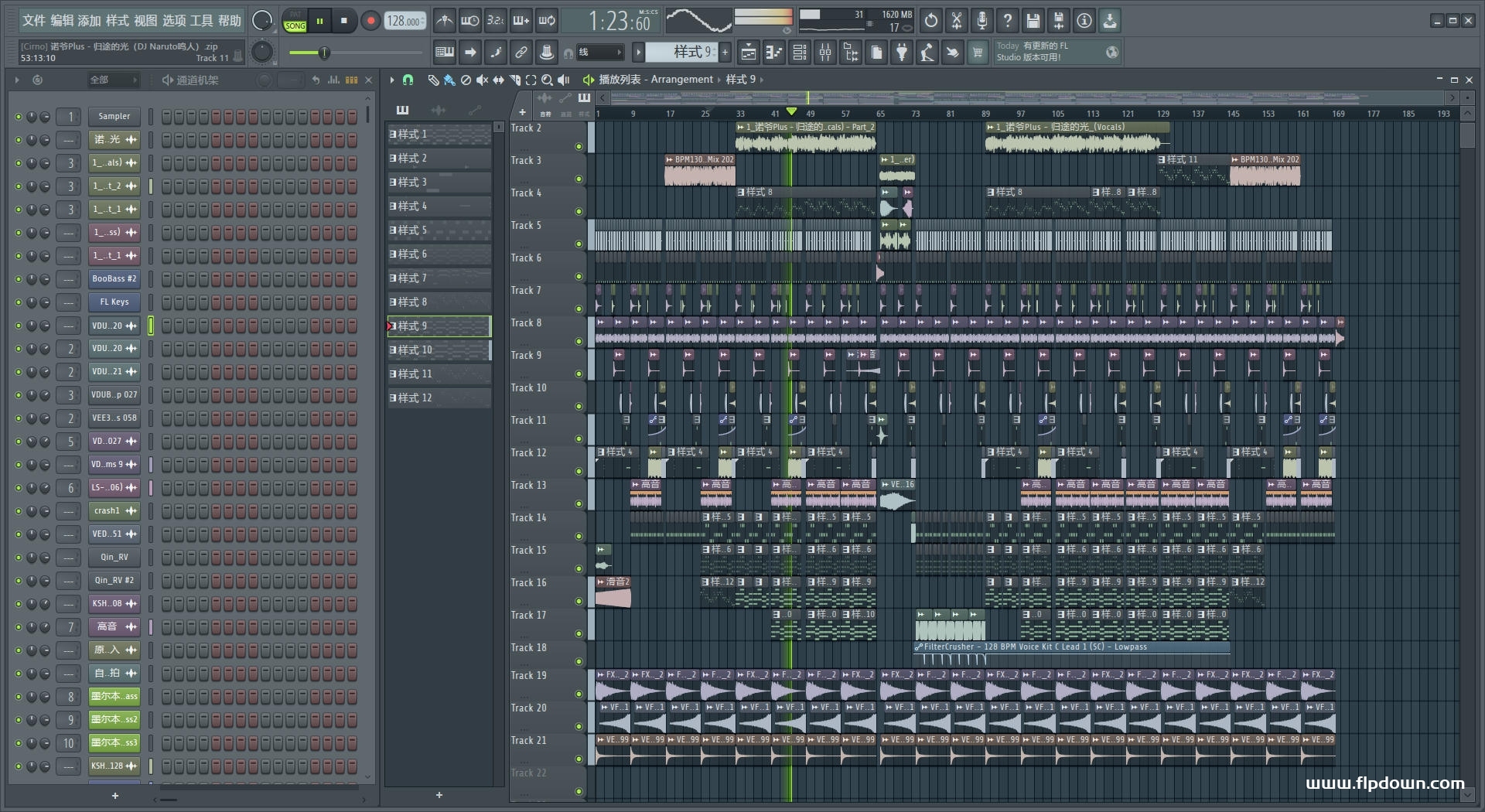Toggle the playlist magnet snap icon
This screenshot has width=1485, height=812.
click(x=408, y=80)
